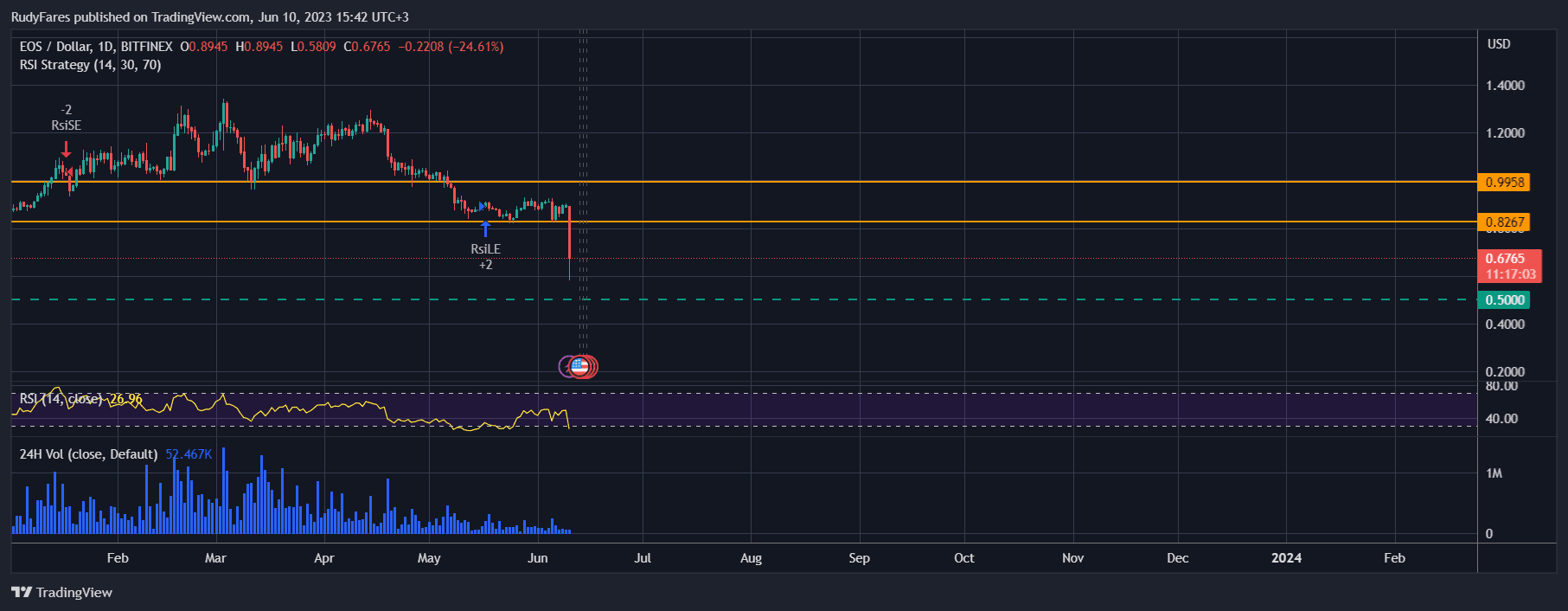Click the 2024 label on time axis
1568x611 pixels.
coord(1286,558)
